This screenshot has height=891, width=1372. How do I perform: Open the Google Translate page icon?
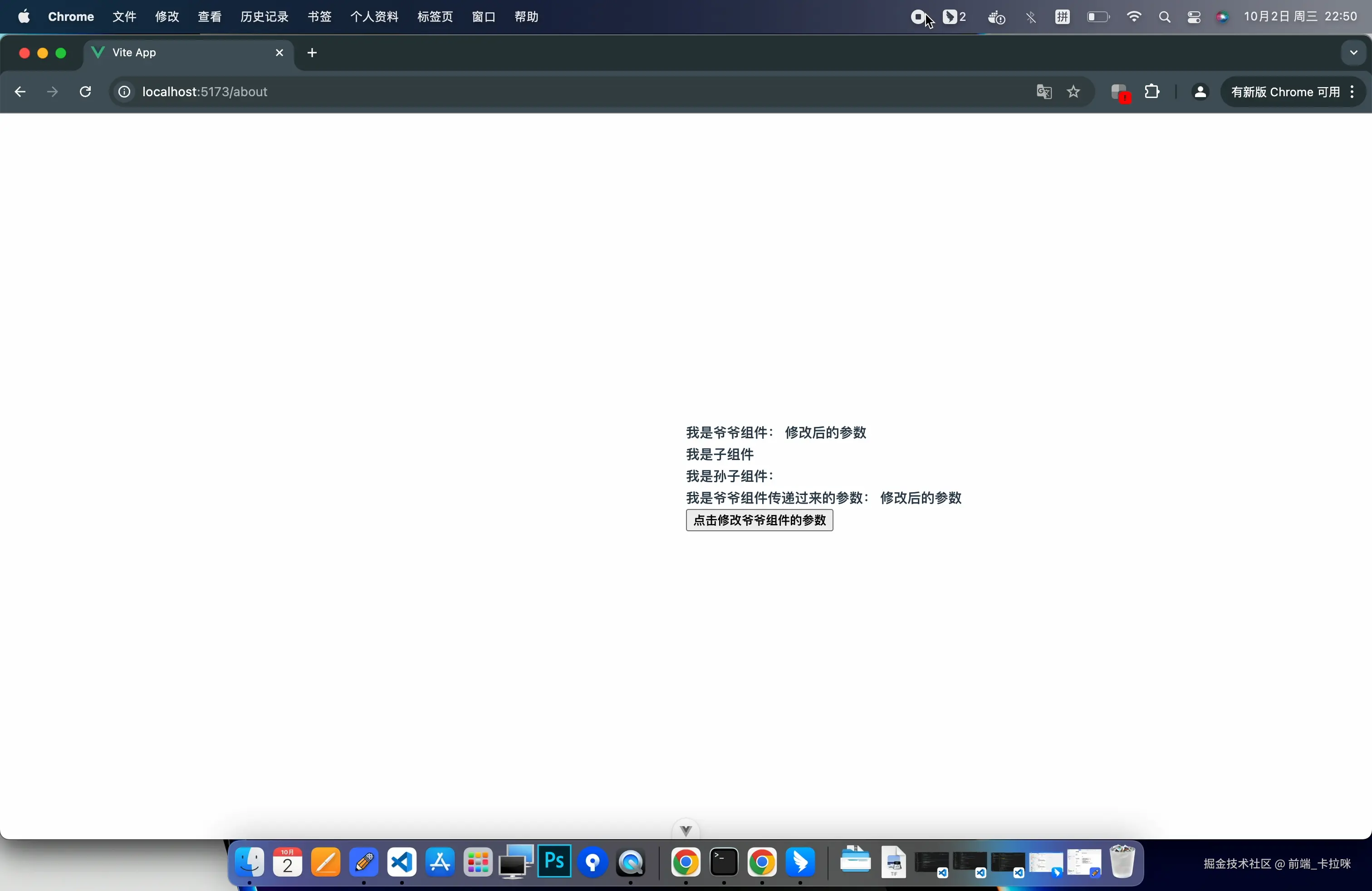[x=1044, y=92]
